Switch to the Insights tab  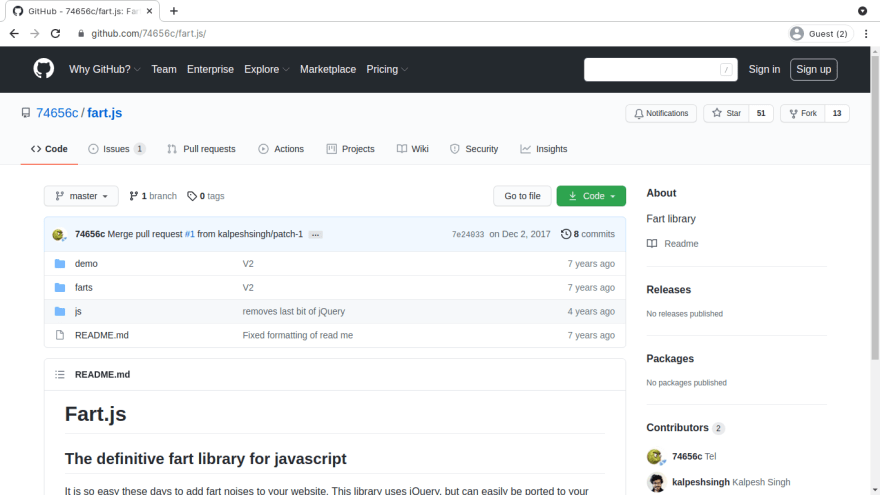pos(544,149)
